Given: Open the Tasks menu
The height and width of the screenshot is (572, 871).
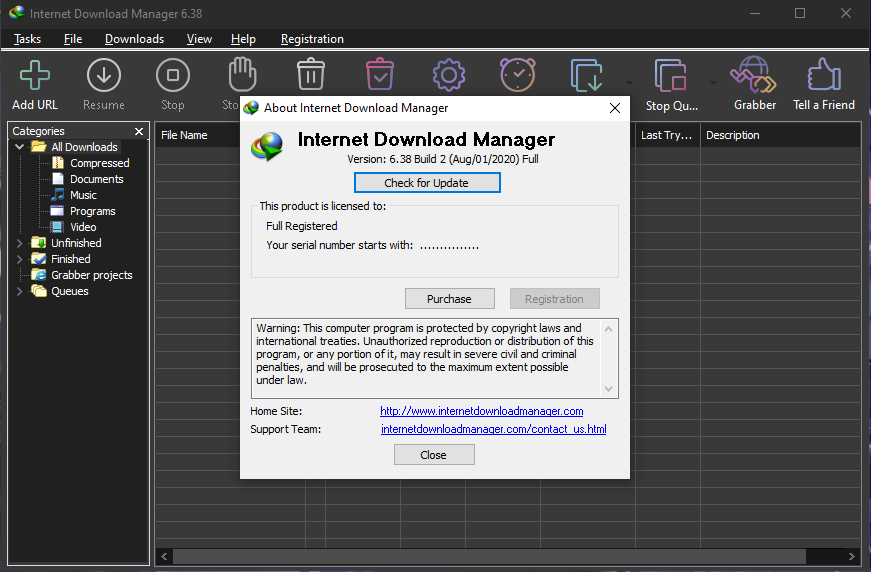Looking at the screenshot, I should tap(27, 39).
